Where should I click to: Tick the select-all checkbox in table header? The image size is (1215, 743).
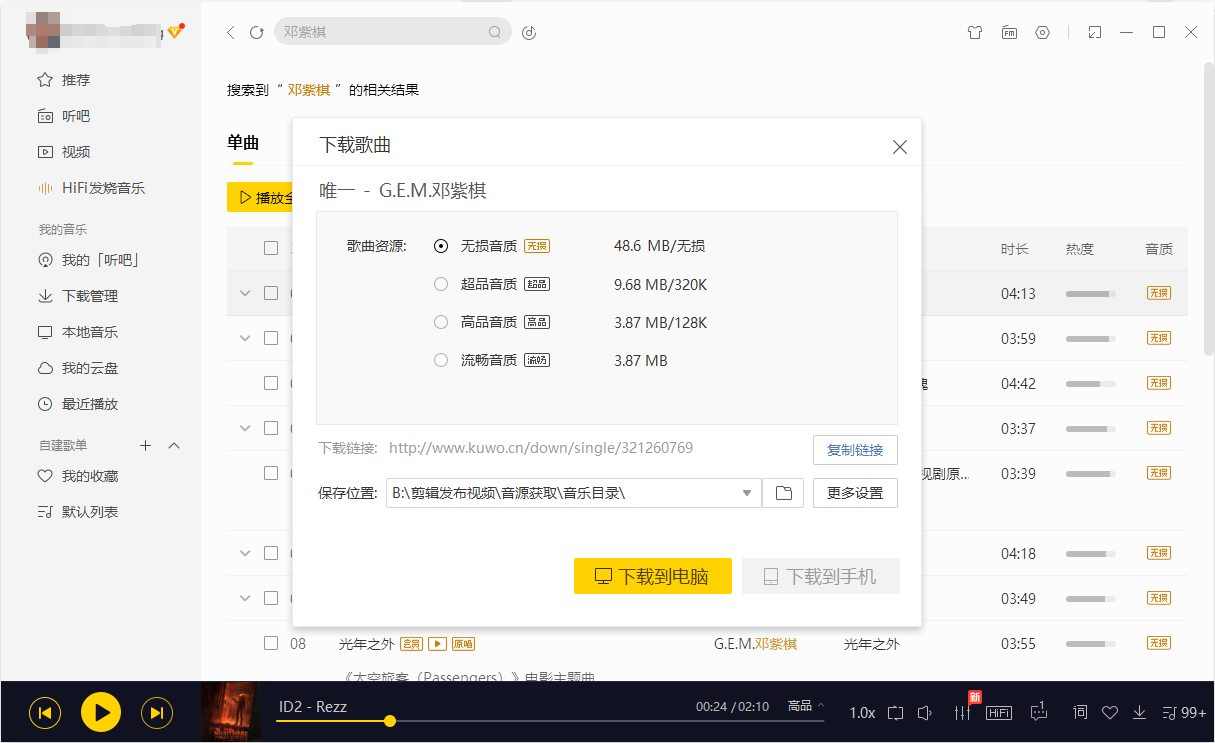click(x=271, y=248)
